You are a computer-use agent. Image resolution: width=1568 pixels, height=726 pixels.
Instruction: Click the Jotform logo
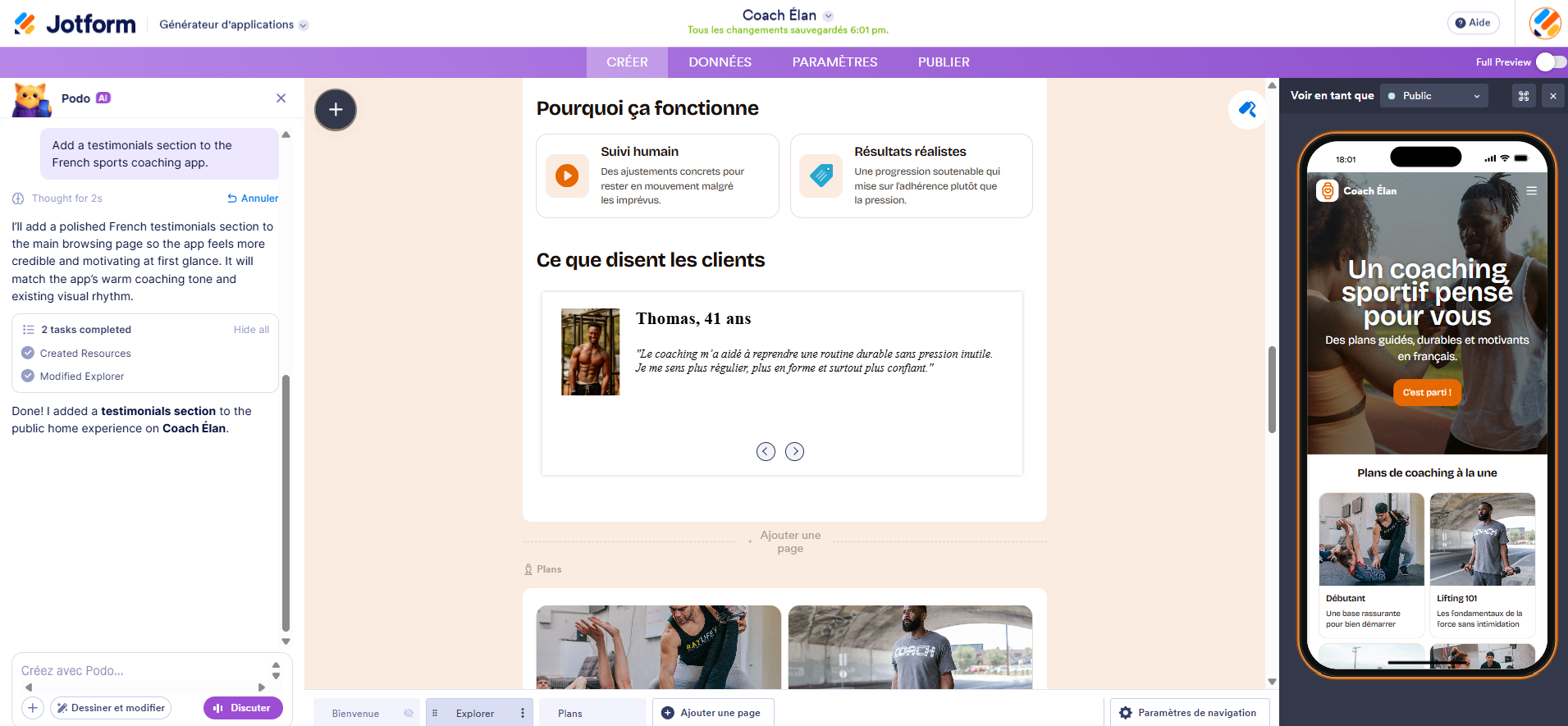coord(75,24)
